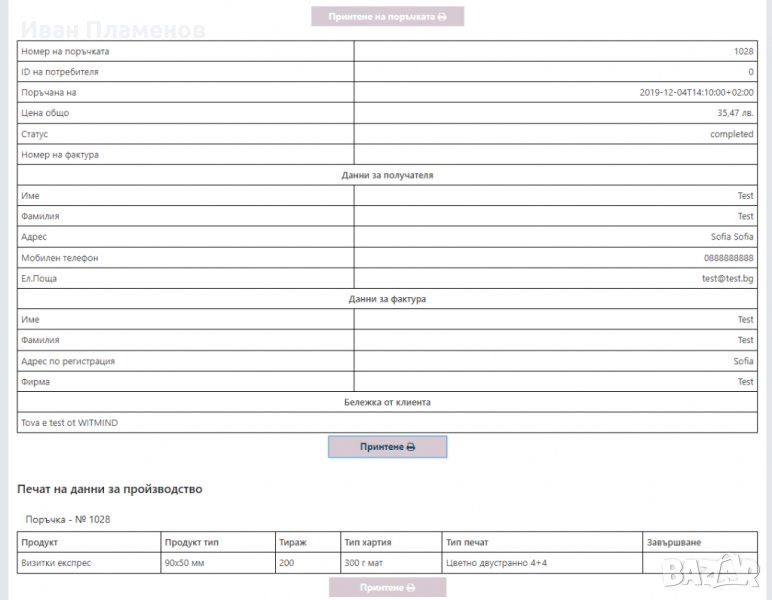Click the mobile phone number 0888888888

pos(726,258)
